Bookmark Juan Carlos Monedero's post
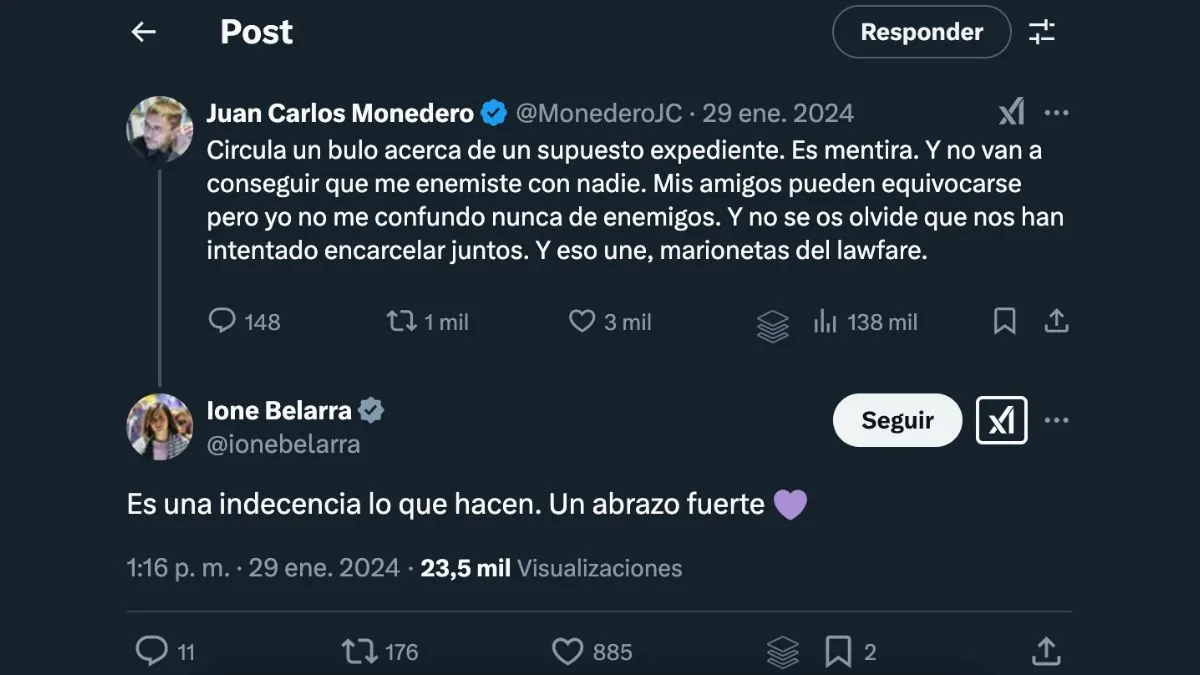This screenshot has height=675, width=1200. click(1005, 321)
